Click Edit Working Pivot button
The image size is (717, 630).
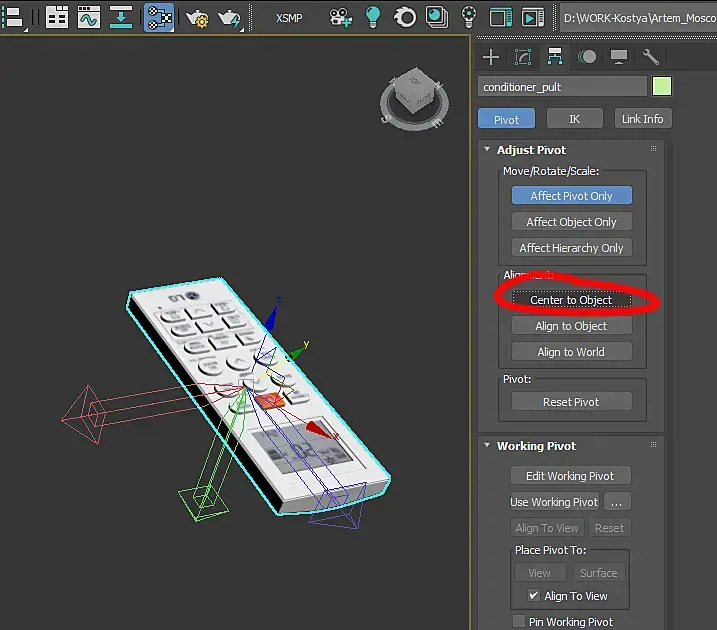coord(571,475)
